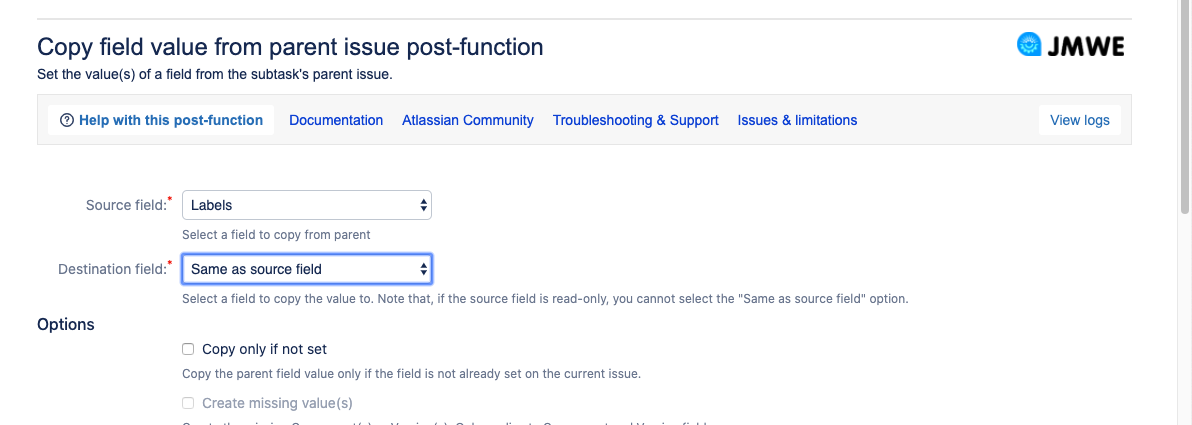Click the JMWE brand name text
1192x425 pixels.
click(x=1085, y=45)
